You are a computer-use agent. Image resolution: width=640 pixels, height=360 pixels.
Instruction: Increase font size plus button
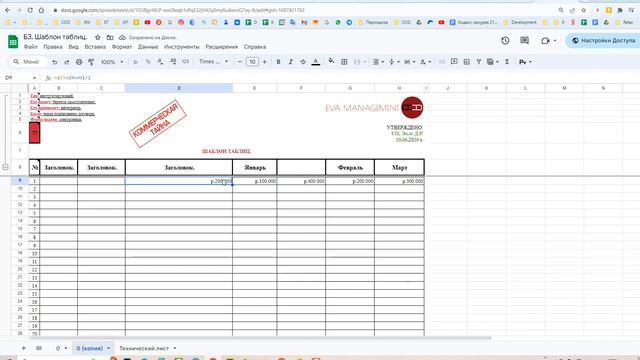tap(264, 62)
